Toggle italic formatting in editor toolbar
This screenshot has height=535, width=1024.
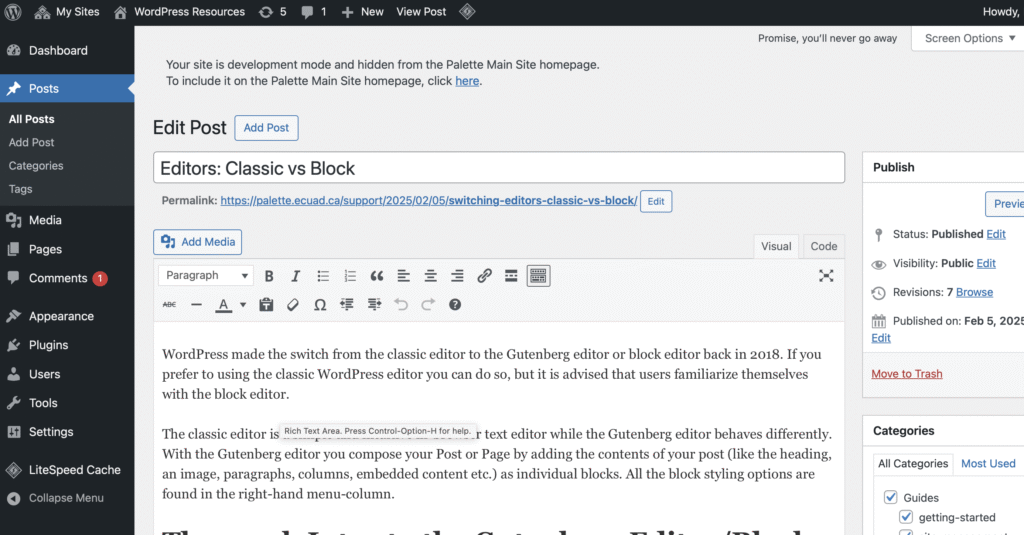click(x=295, y=276)
